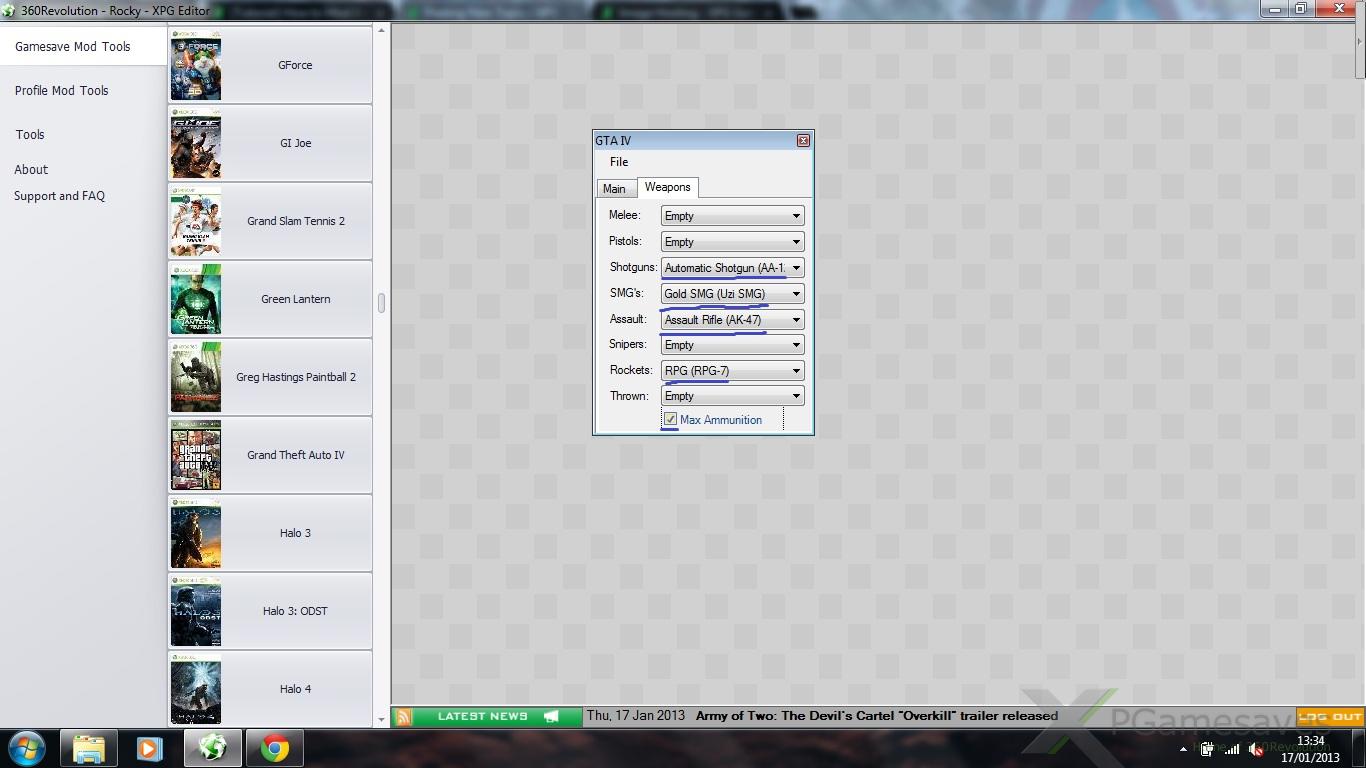Open the Thrown weapon dropdown
The image size is (1366, 768).
796,396
